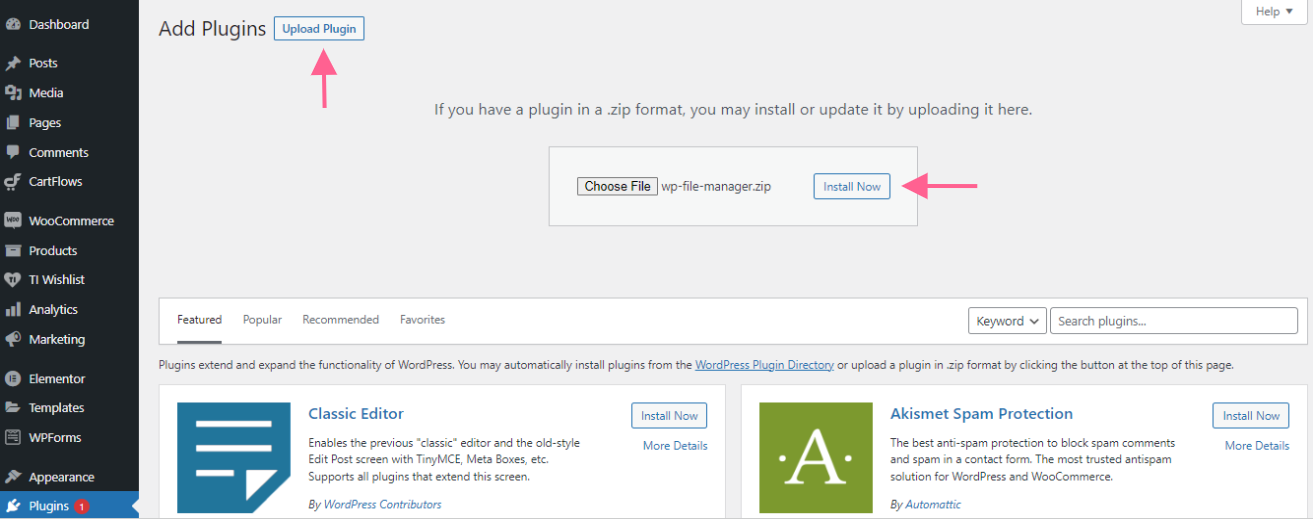Click the Media library icon
This screenshot has height=519, width=1313.
pyautogui.click(x=13, y=93)
